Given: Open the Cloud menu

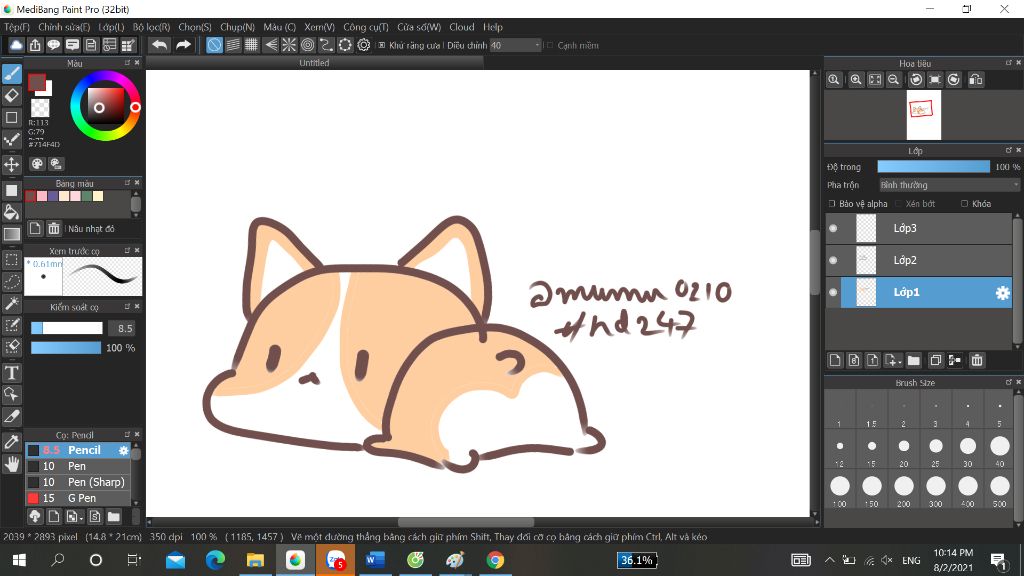Looking at the screenshot, I should point(462,27).
